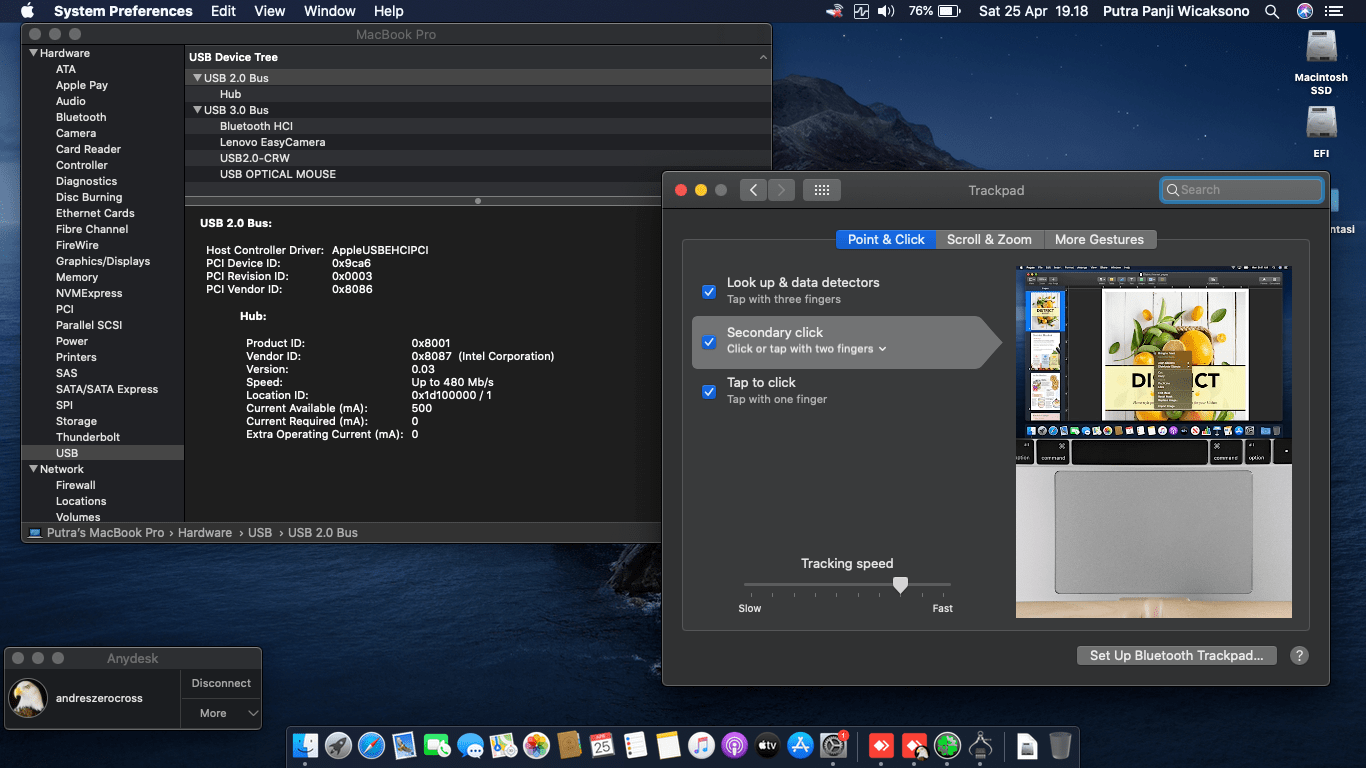Click System Preferences gear icon in dock
1366x768 pixels.
coord(833,745)
